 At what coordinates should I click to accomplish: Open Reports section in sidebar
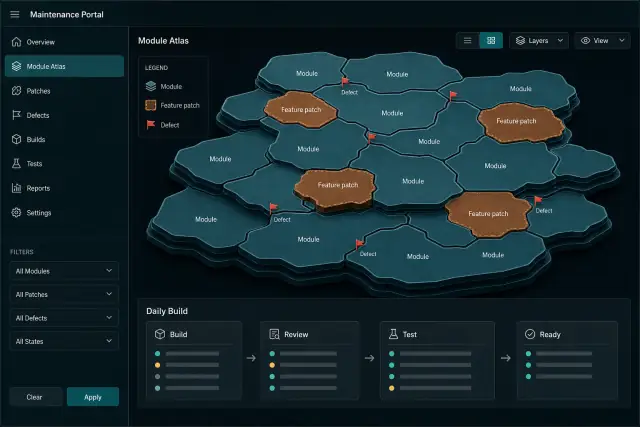coord(64,188)
